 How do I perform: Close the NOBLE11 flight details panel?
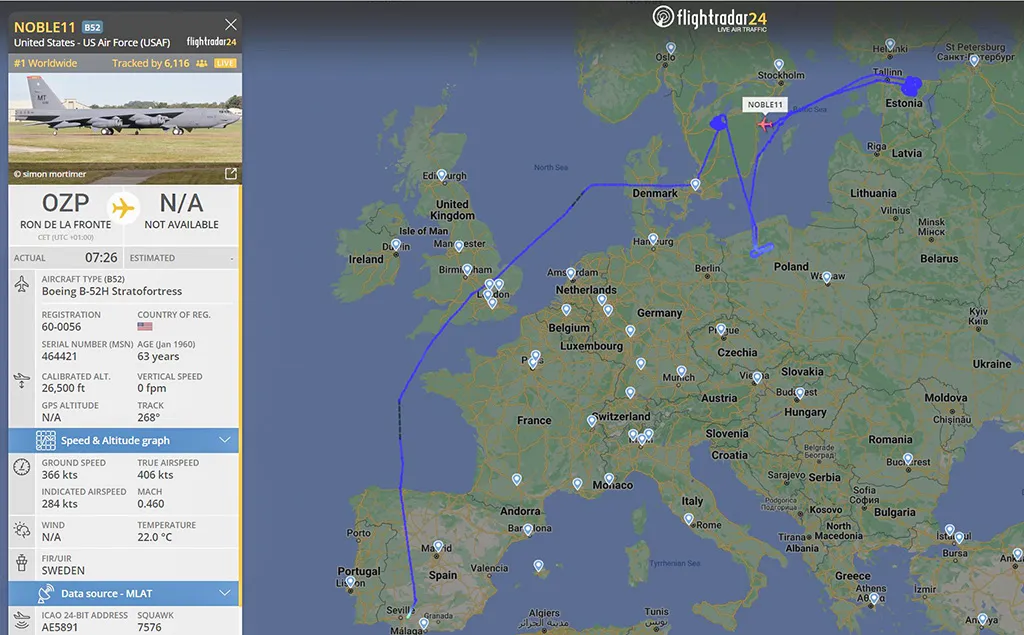click(x=231, y=25)
